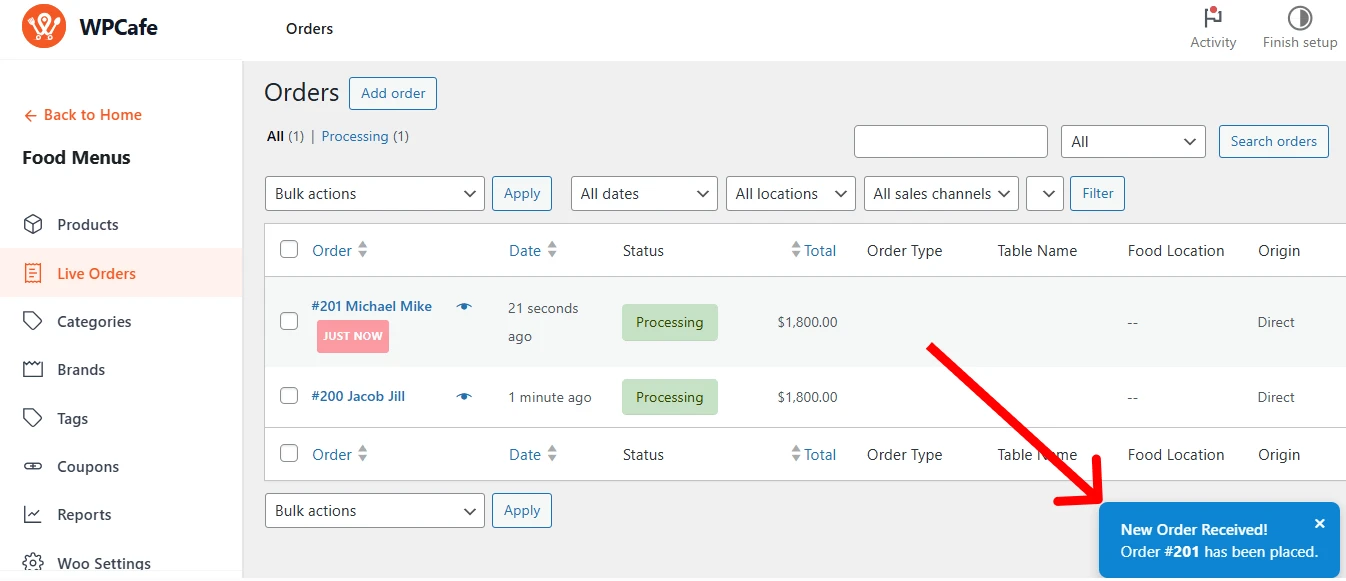
Task: Click the Add order button
Action: (x=393, y=93)
